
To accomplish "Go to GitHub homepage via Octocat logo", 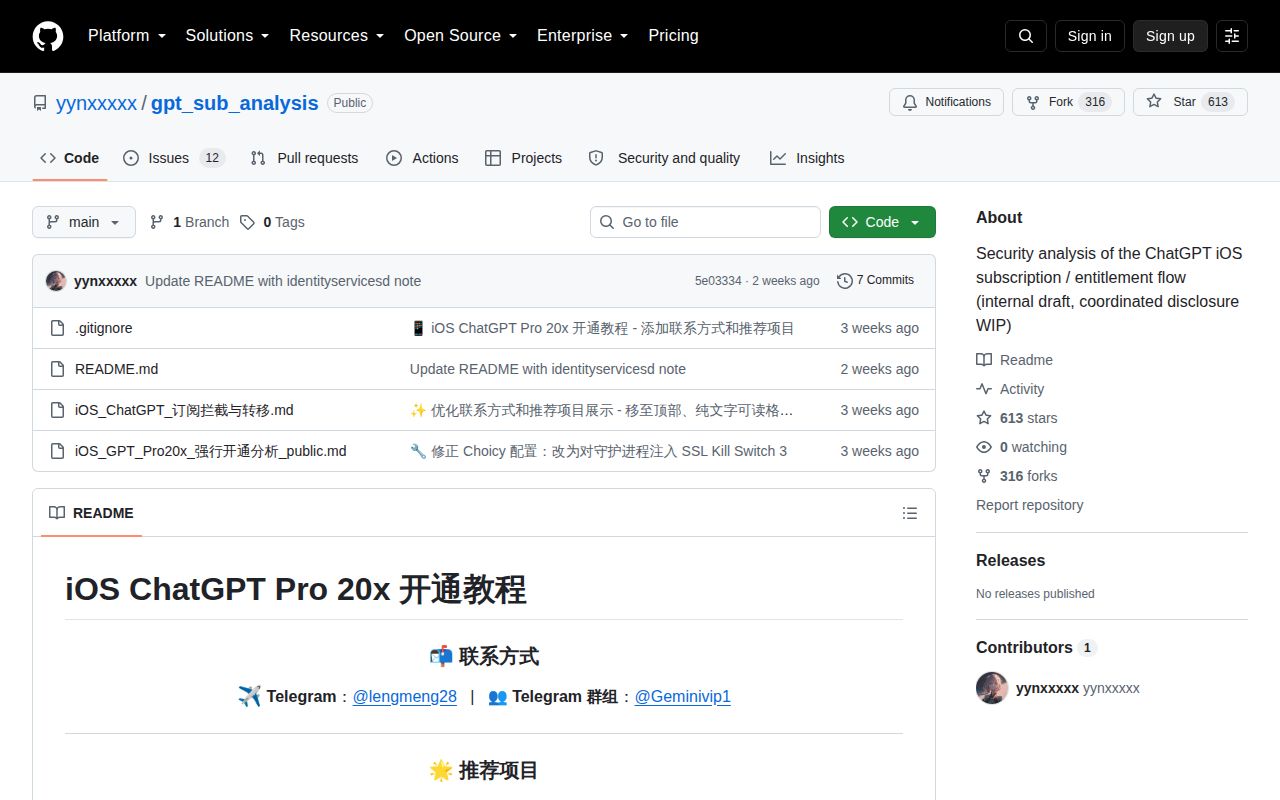I will click(48, 36).
